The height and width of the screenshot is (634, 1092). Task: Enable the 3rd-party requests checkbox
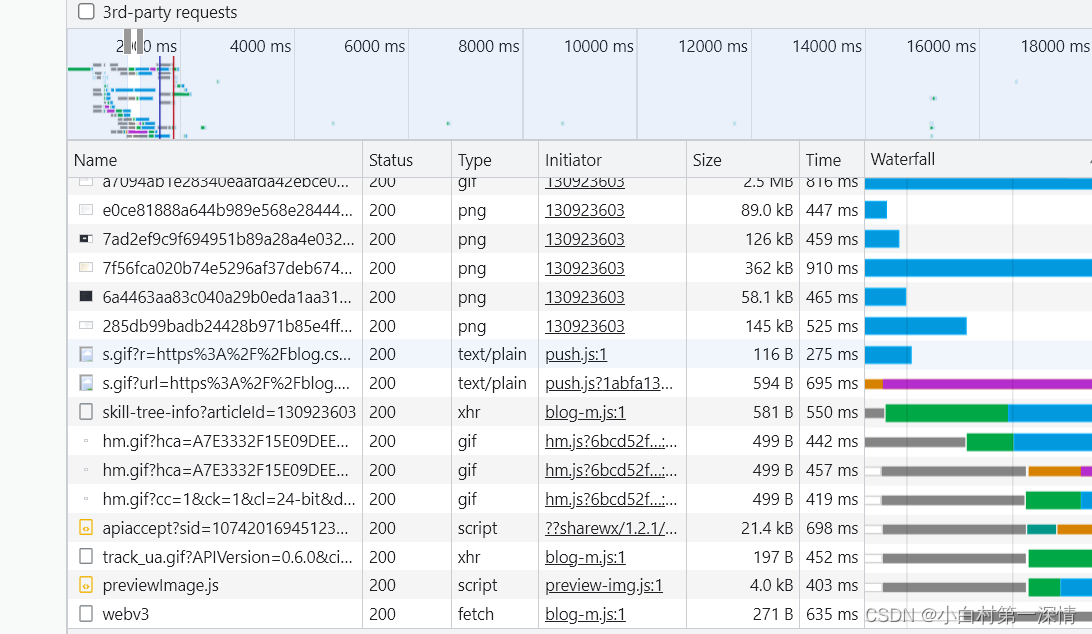tap(87, 12)
